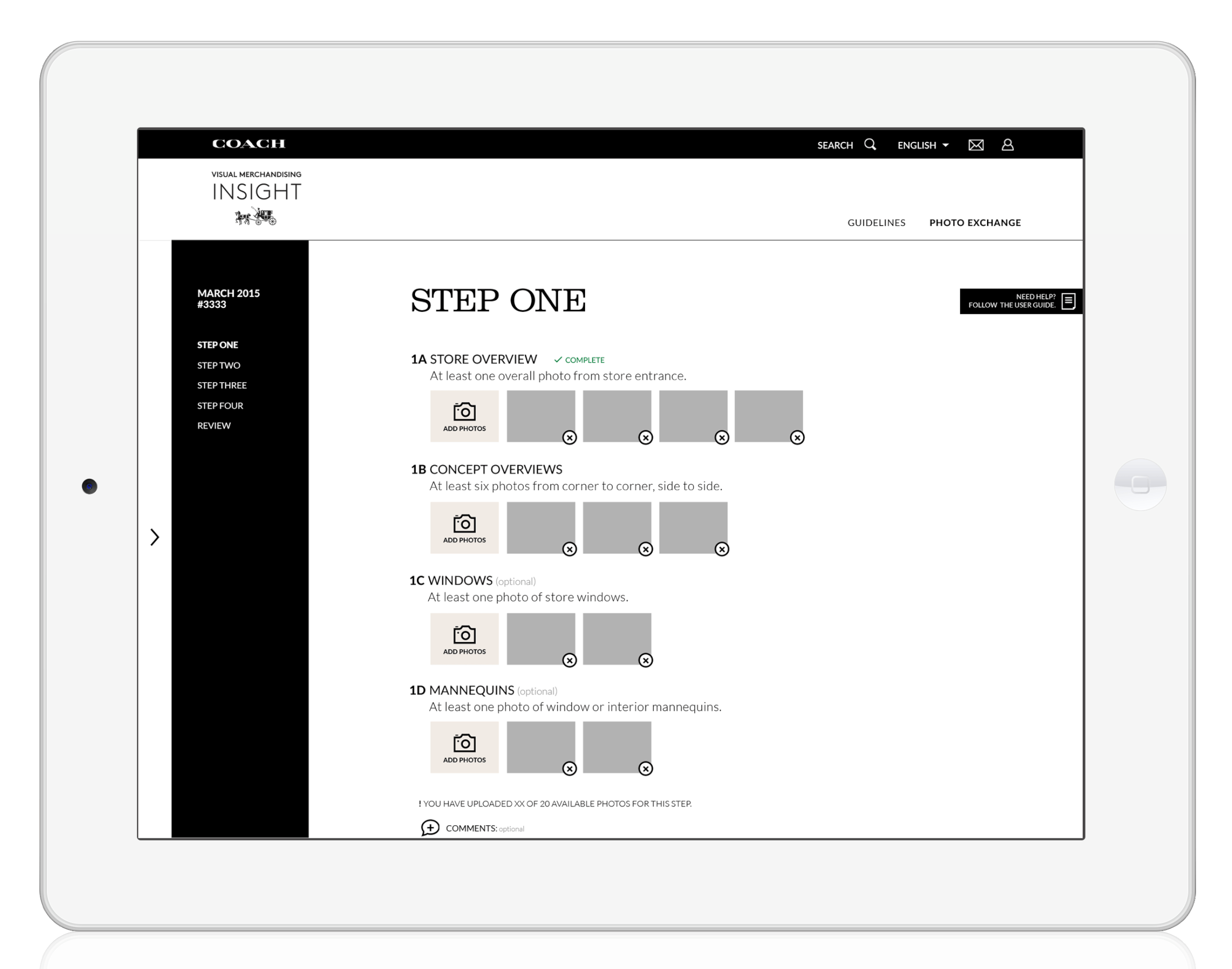Open fourth Store Overview photo thumbnail
Viewport: 1232px width, 969px height.
click(x=768, y=416)
